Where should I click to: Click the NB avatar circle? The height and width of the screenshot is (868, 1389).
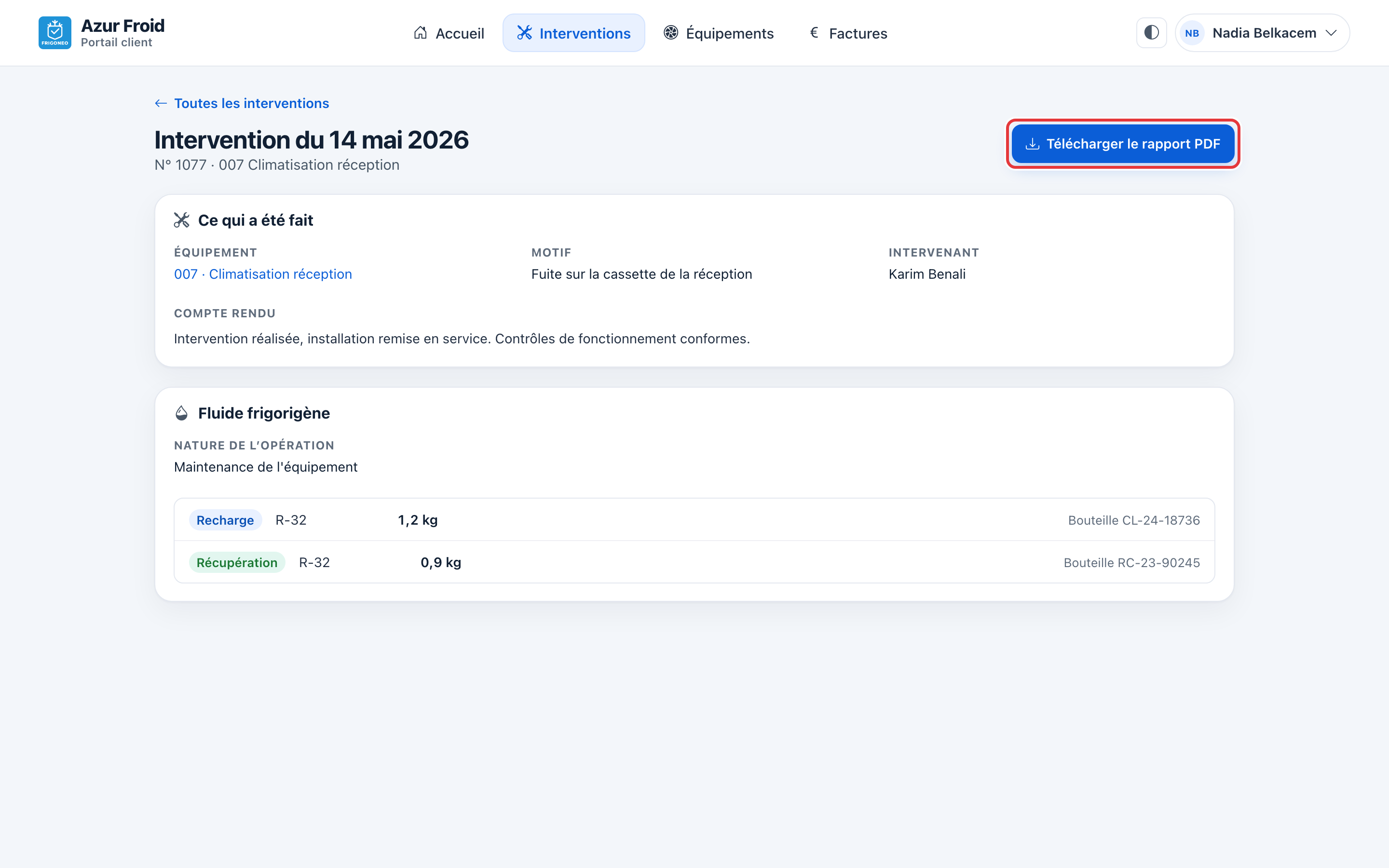pos(1192,33)
